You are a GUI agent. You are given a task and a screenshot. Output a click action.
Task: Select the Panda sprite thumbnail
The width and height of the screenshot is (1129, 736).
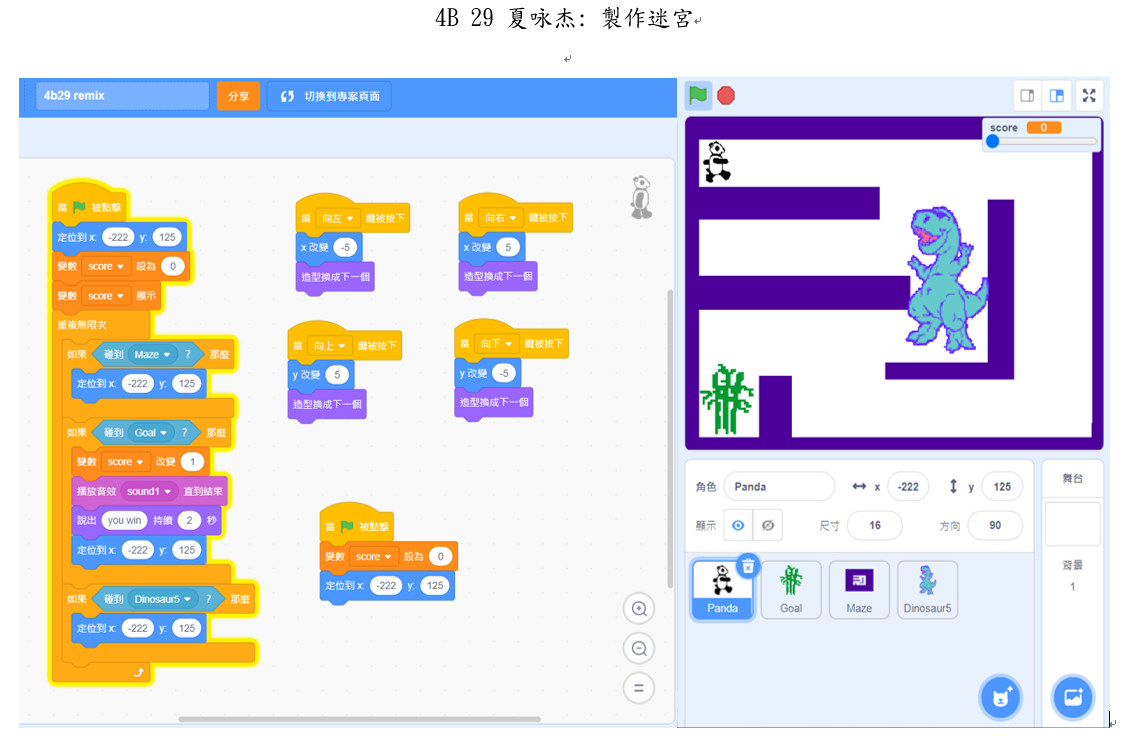click(722, 589)
